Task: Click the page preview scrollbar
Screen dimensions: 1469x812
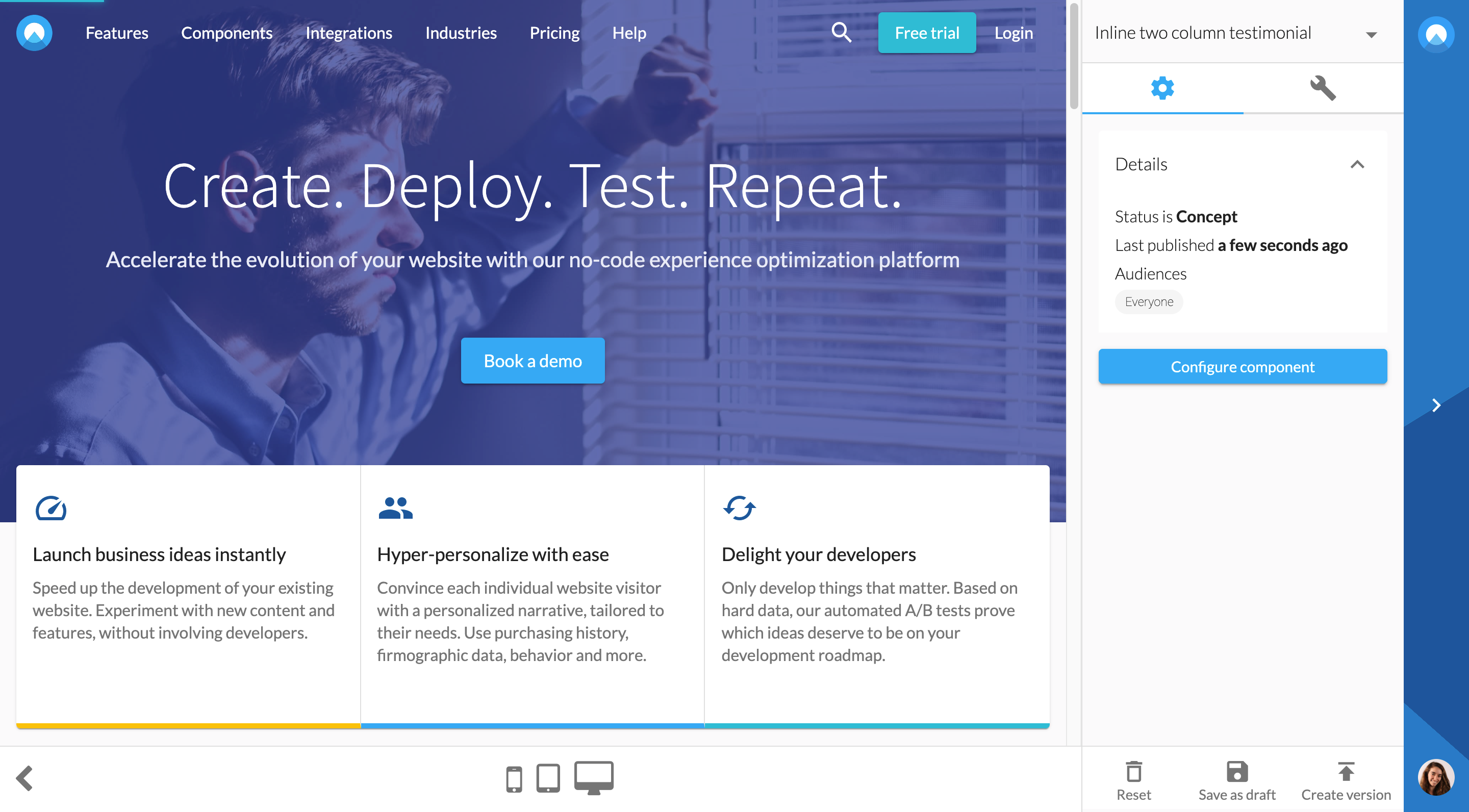Action: click(x=1073, y=57)
